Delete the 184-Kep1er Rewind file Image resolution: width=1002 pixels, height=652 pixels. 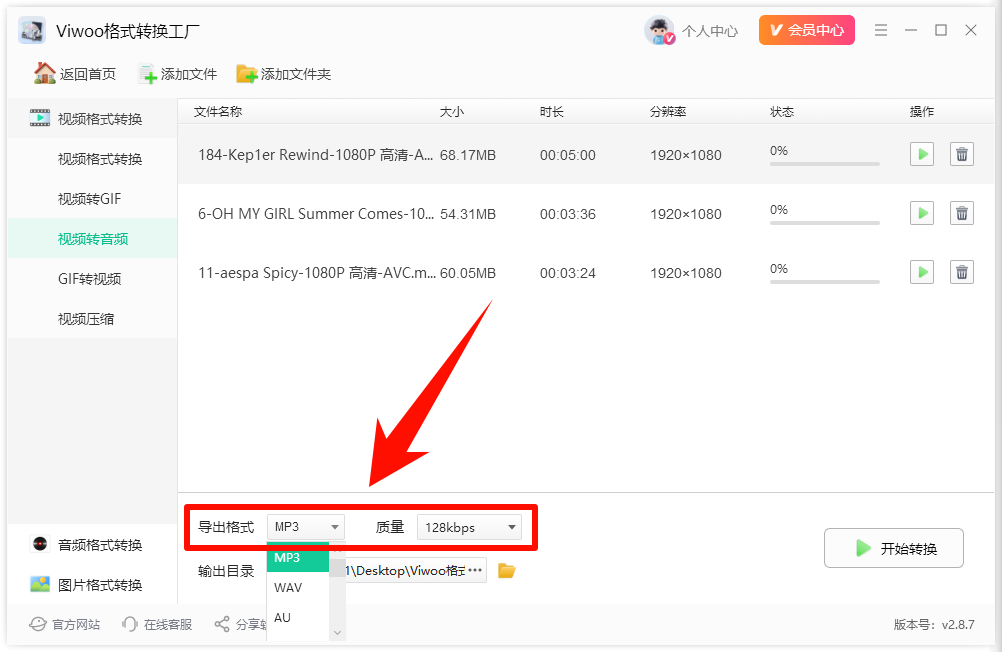click(961, 154)
